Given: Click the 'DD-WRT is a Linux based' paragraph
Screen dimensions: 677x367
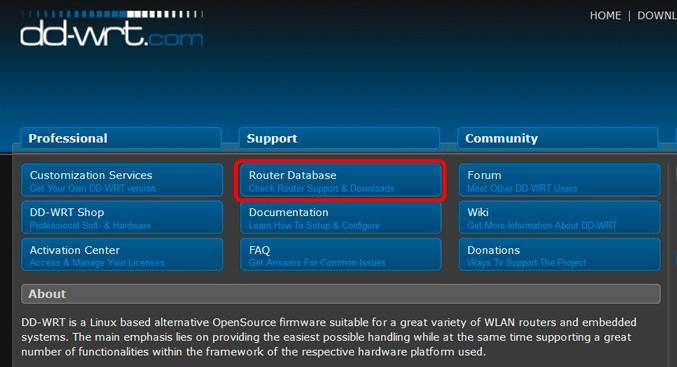Looking at the screenshot, I should 329,337.
